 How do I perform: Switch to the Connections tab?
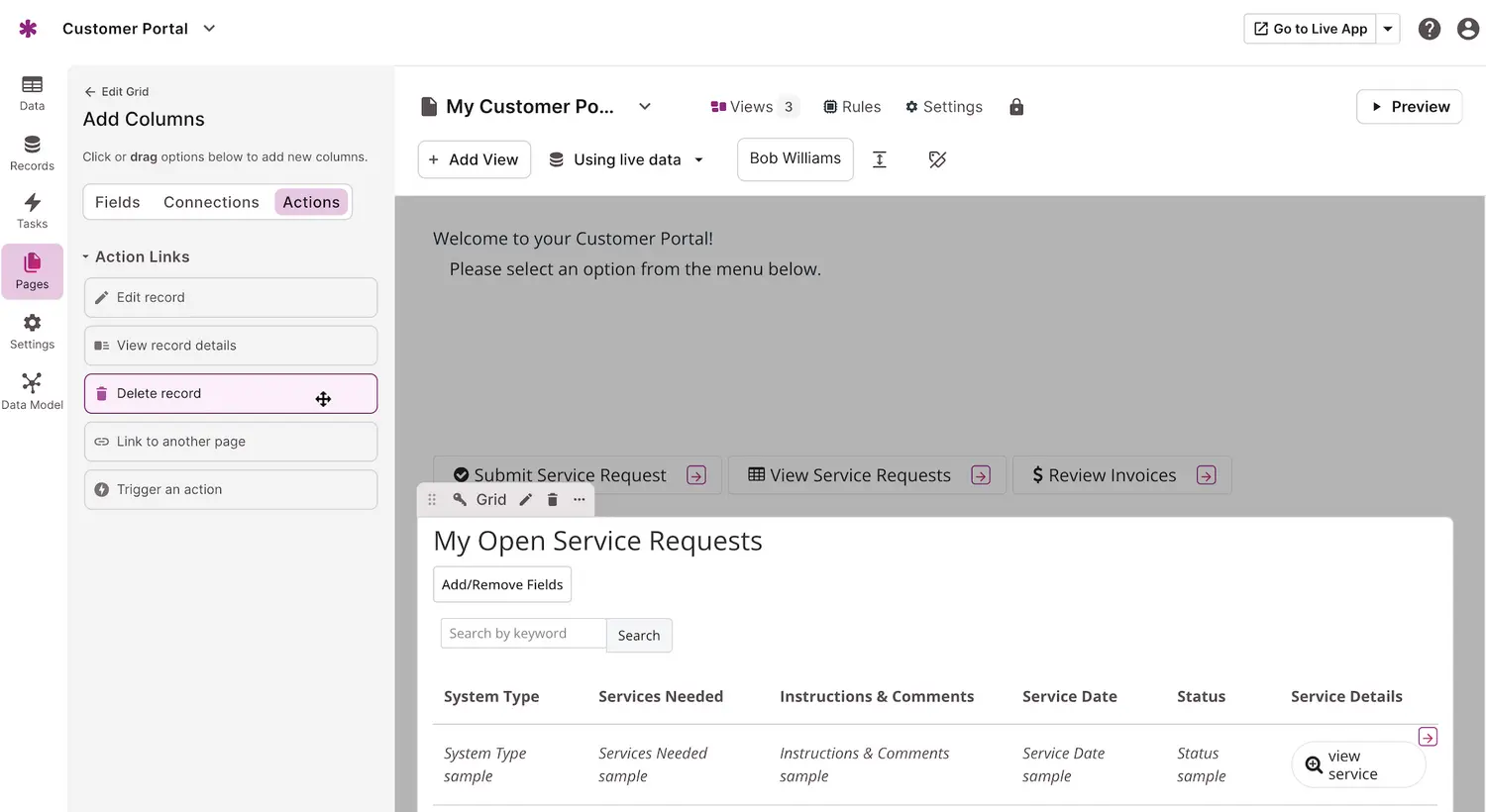(211, 202)
